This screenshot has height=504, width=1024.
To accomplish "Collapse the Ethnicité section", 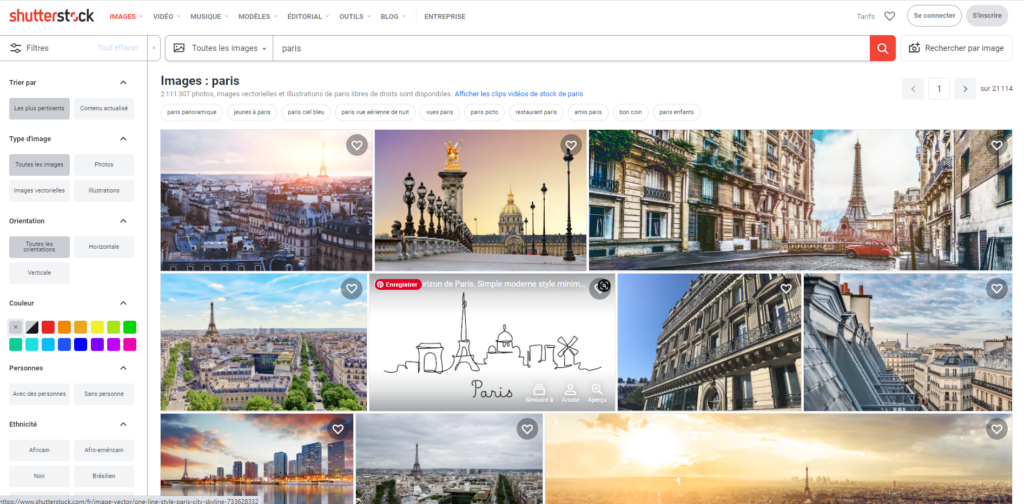I will point(123,424).
